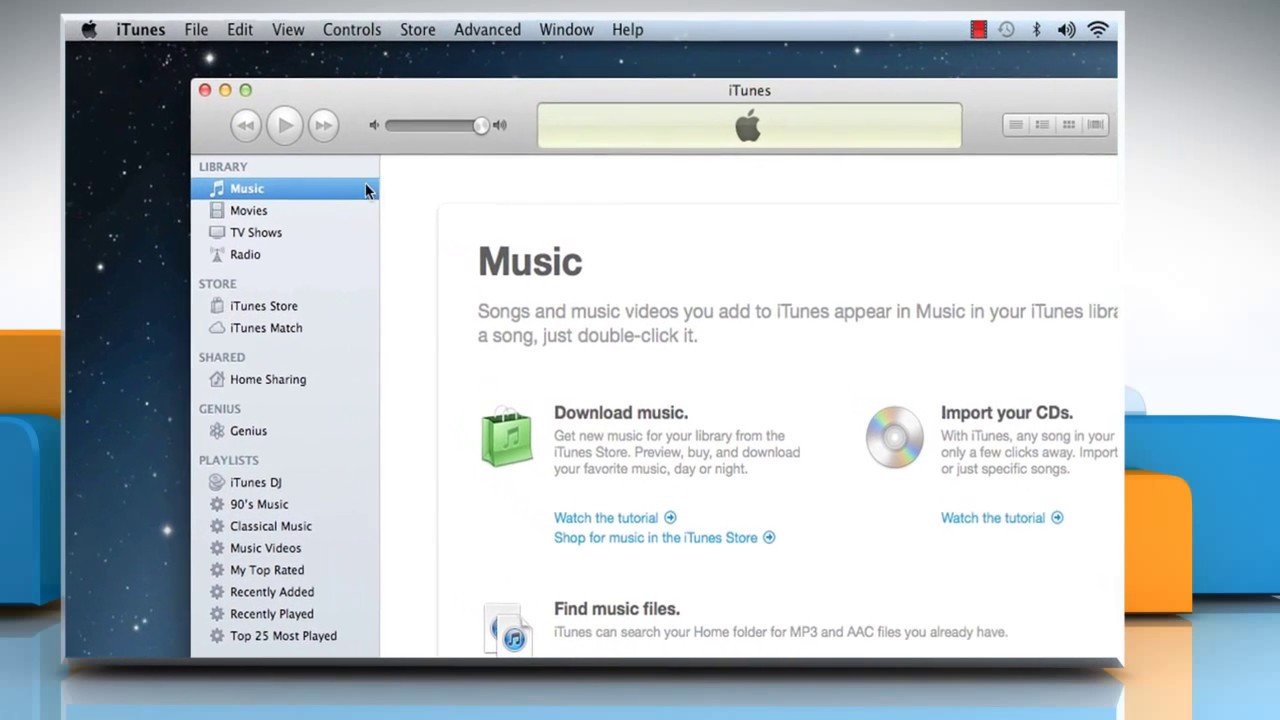Open the Music Videos playlist

pyautogui.click(x=285, y=548)
